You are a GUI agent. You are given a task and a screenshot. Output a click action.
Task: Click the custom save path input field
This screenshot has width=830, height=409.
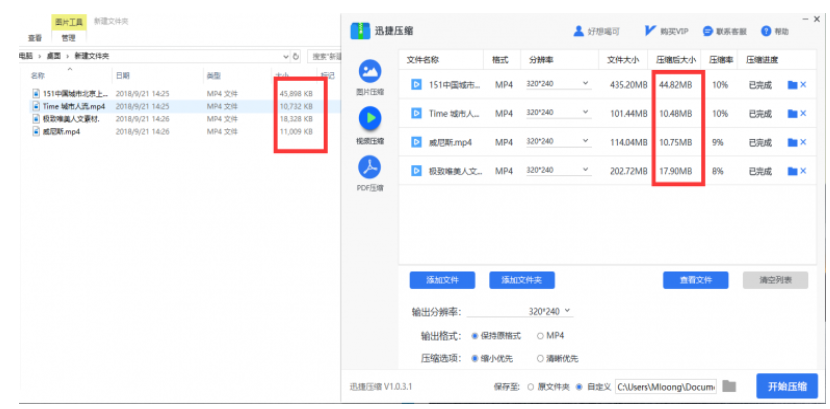click(666, 386)
